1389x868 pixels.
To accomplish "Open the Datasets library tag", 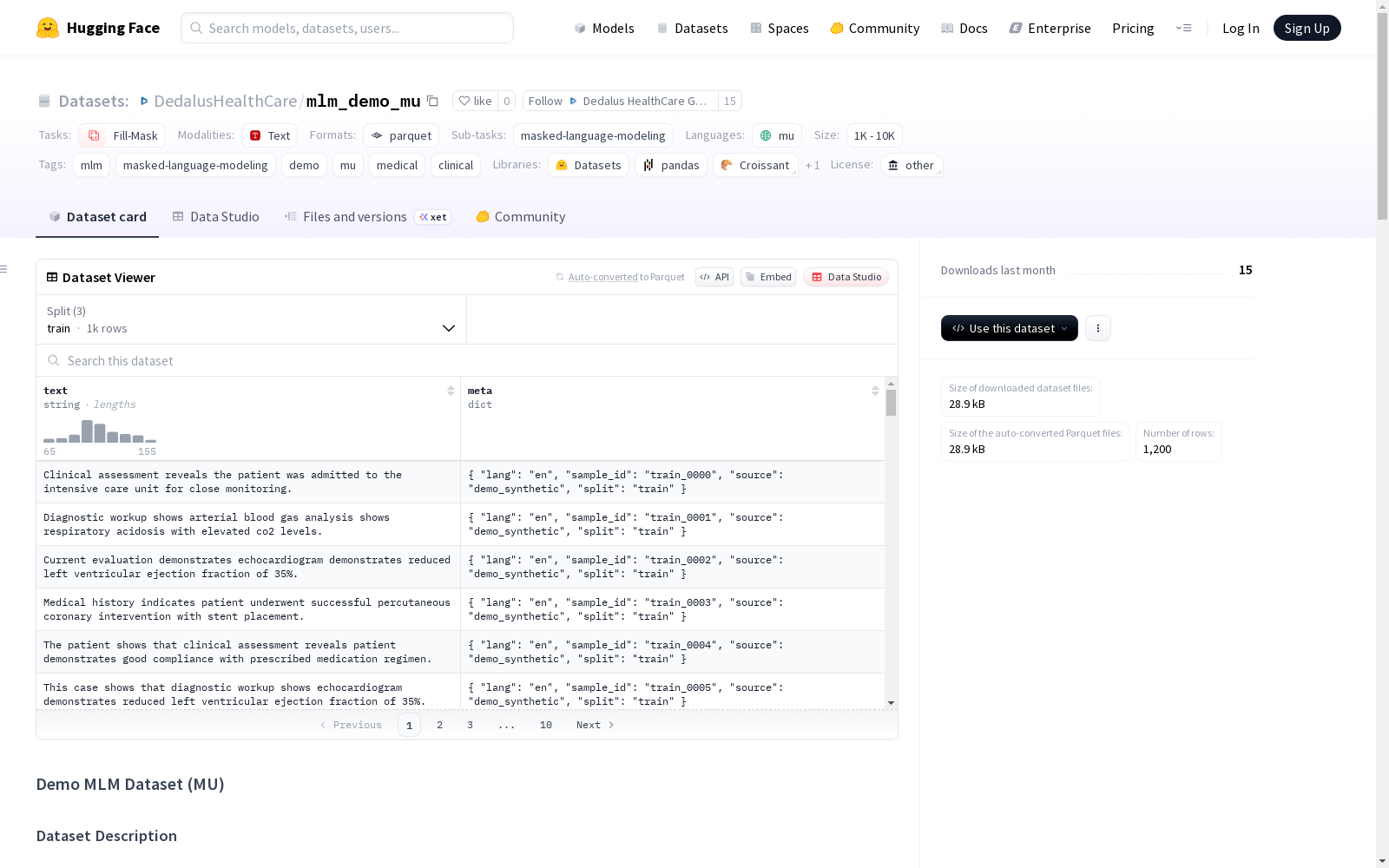I will pyautogui.click(x=589, y=165).
